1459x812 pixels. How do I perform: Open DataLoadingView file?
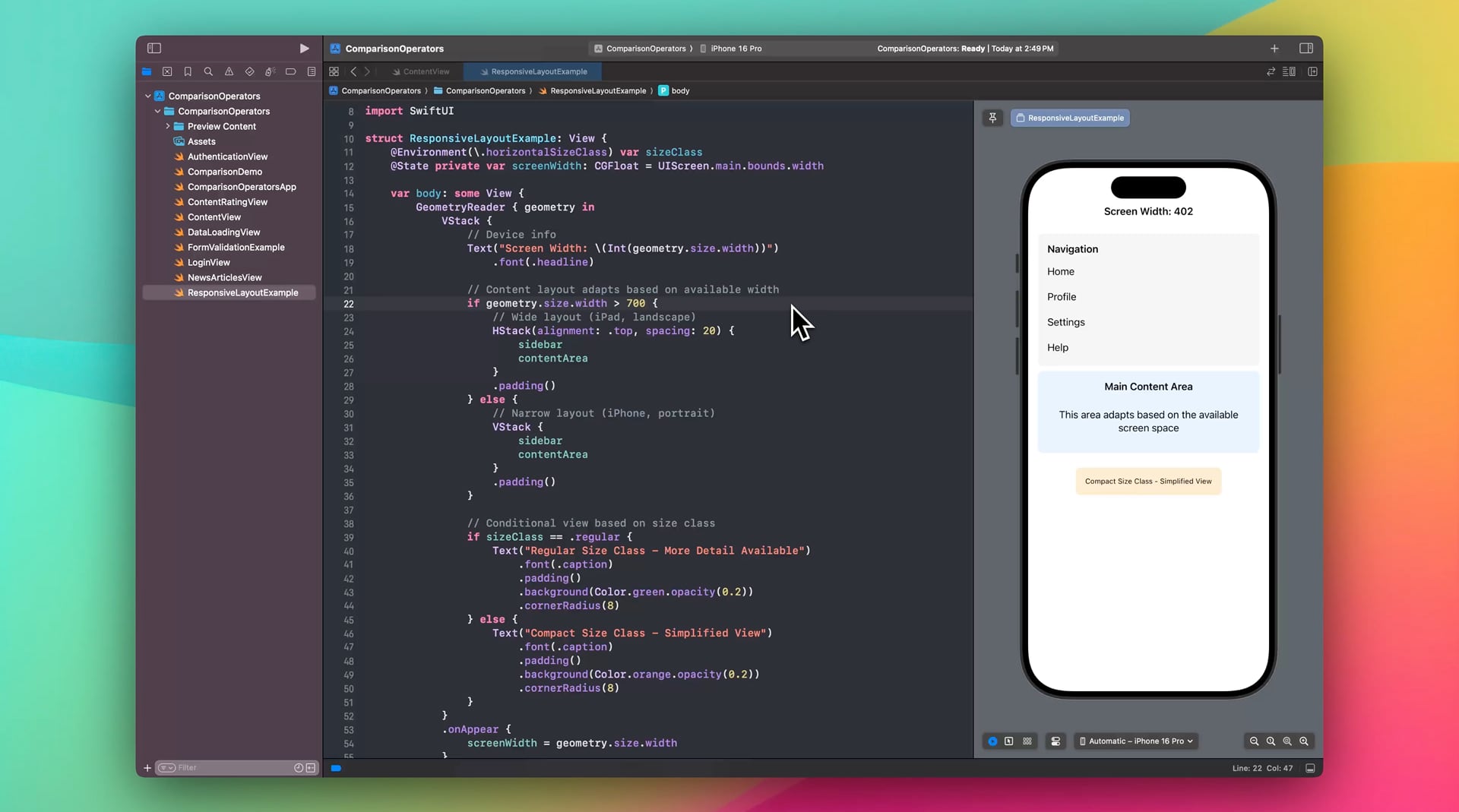coord(224,232)
